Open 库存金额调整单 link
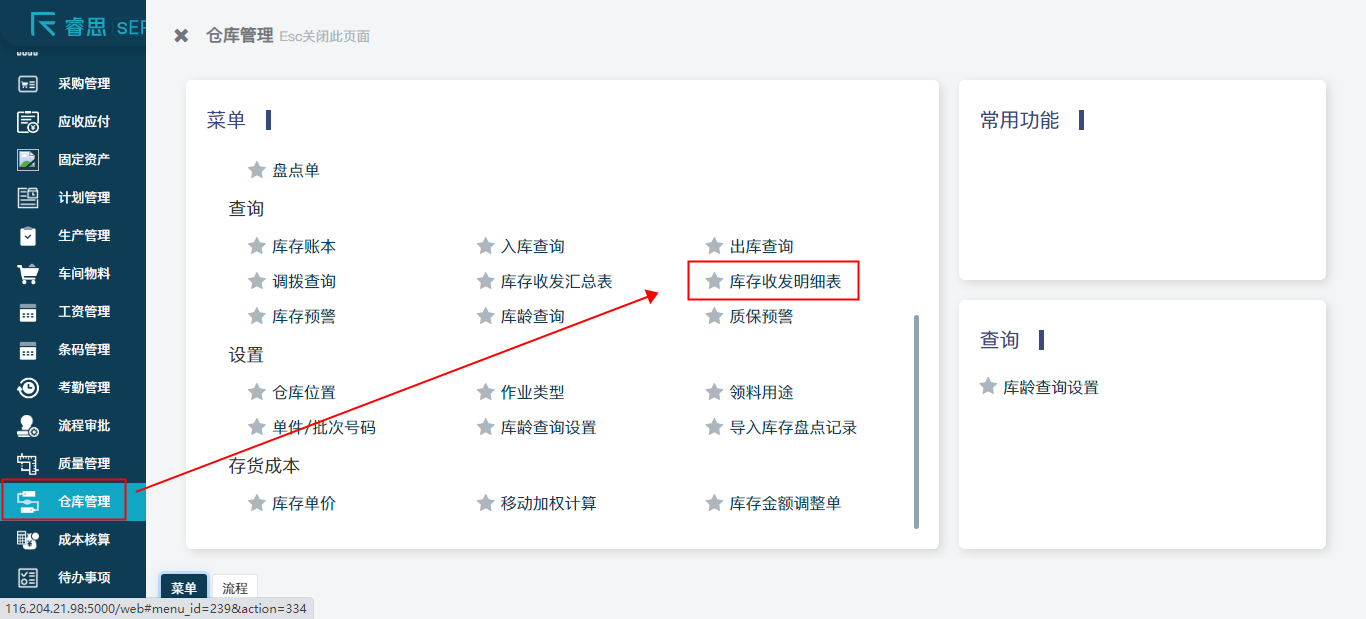Image resolution: width=1366 pixels, height=619 pixels. click(785, 503)
